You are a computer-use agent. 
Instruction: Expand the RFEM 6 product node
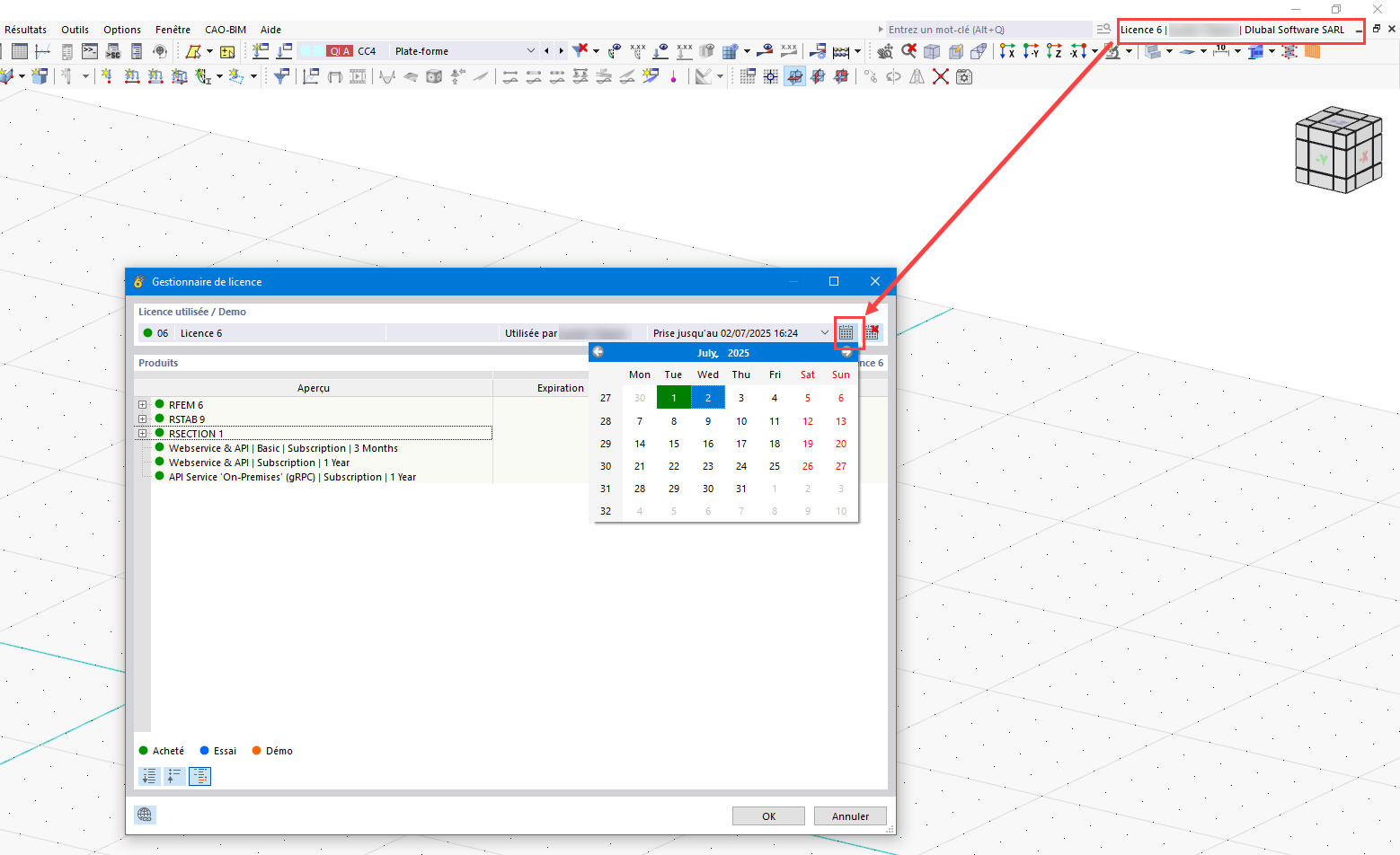click(142, 405)
